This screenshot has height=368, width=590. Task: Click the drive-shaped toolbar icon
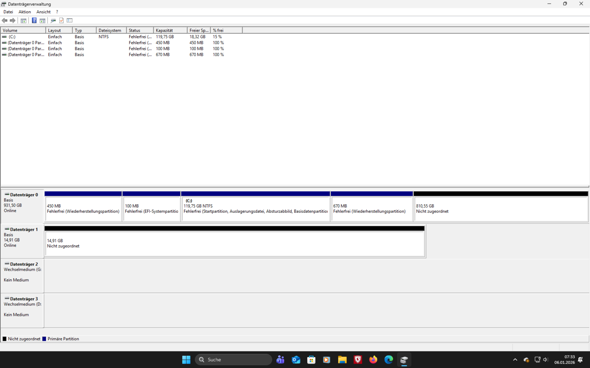(53, 20)
